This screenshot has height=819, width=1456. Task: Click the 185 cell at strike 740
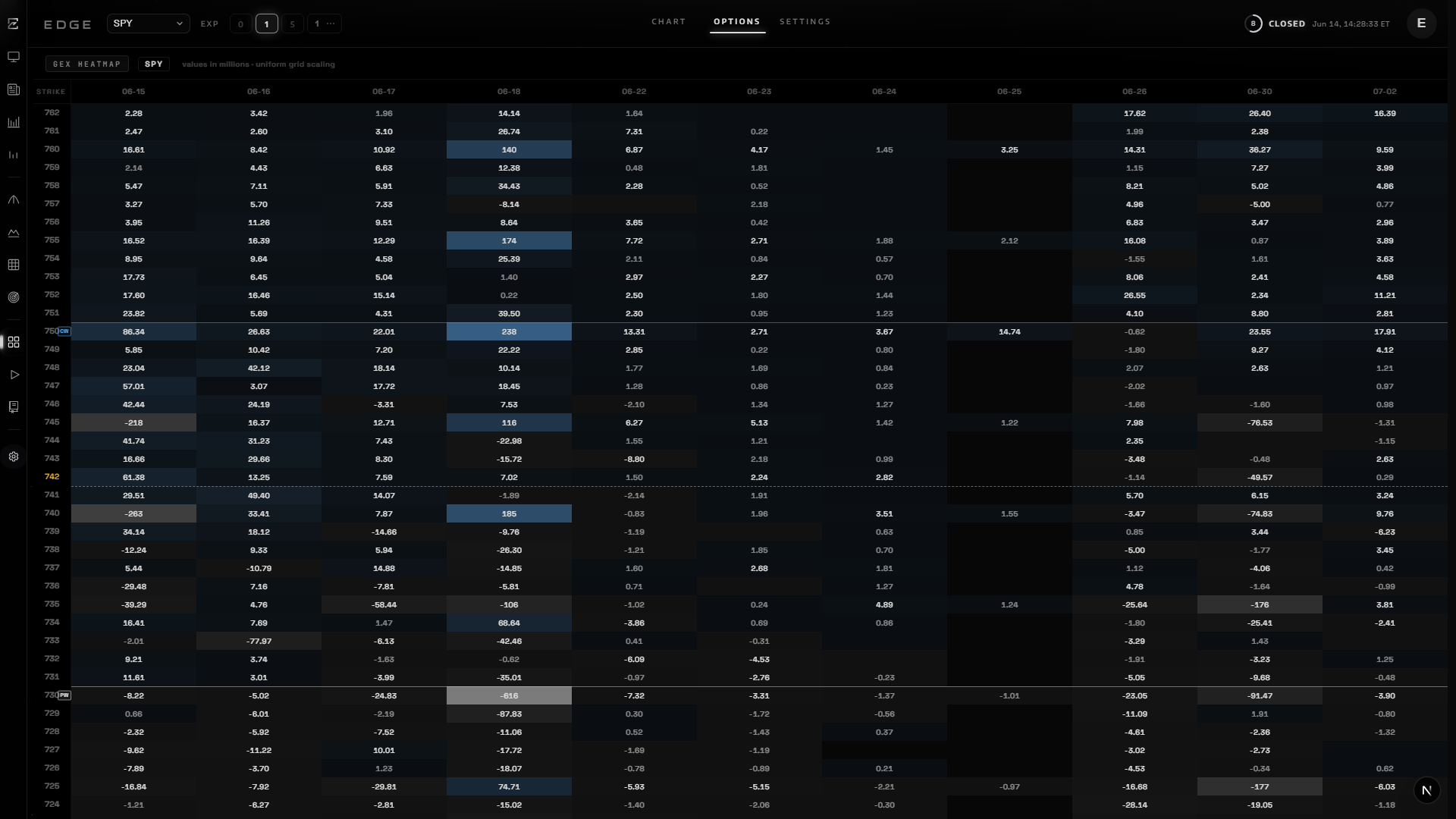pos(509,513)
